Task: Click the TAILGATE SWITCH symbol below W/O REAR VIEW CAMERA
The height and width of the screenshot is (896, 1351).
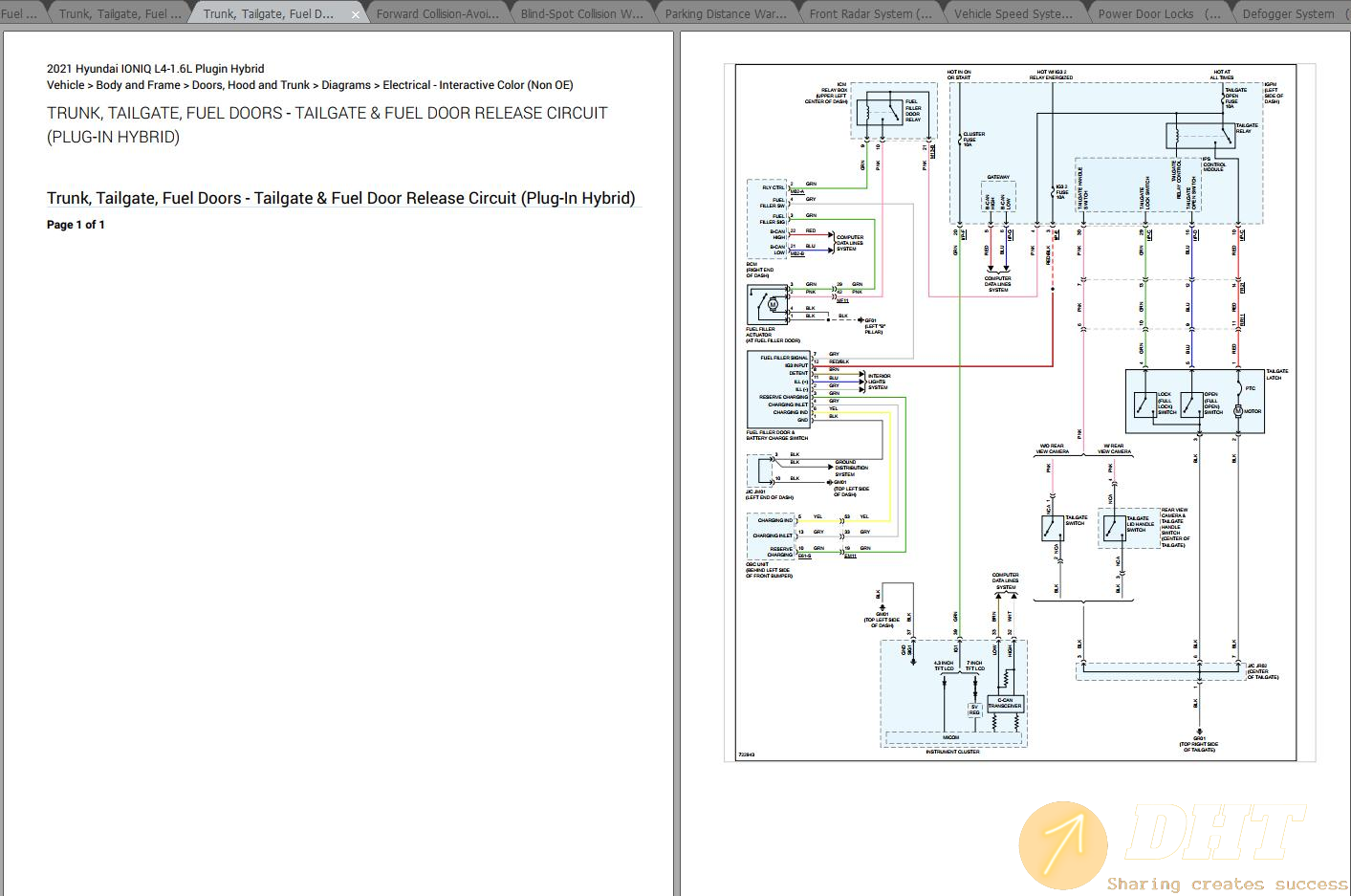Action: pos(1053,528)
